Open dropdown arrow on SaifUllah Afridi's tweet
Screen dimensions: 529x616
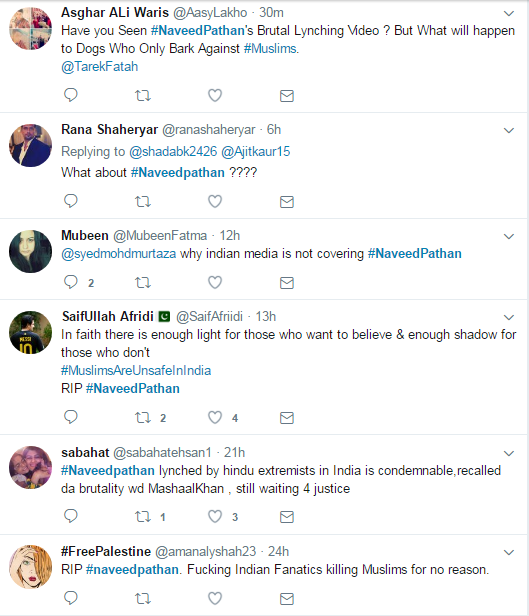509,317
